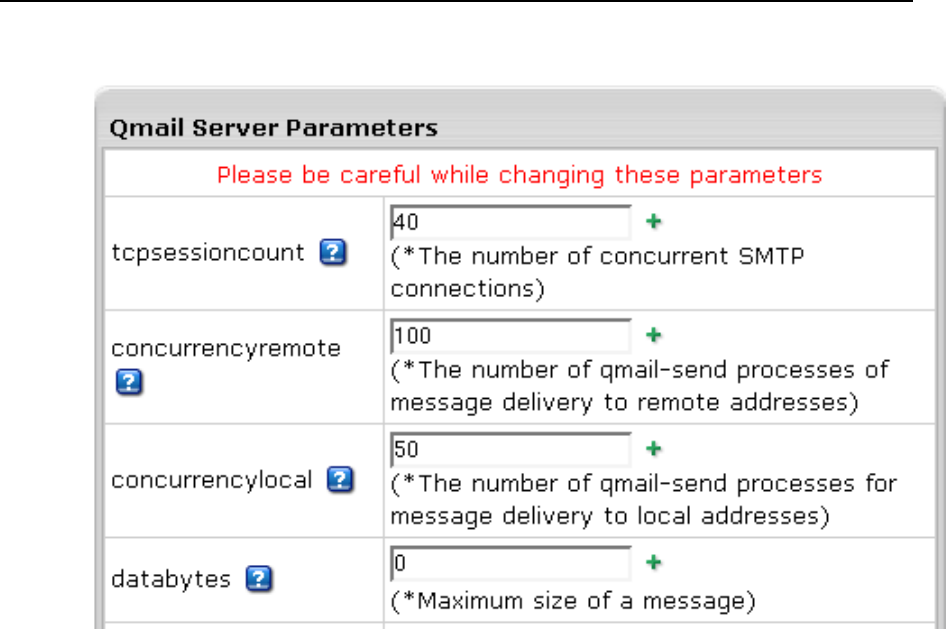Click green plus beside databytes field
Viewport: 946px width, 629px height.
(x=655, y=562)
